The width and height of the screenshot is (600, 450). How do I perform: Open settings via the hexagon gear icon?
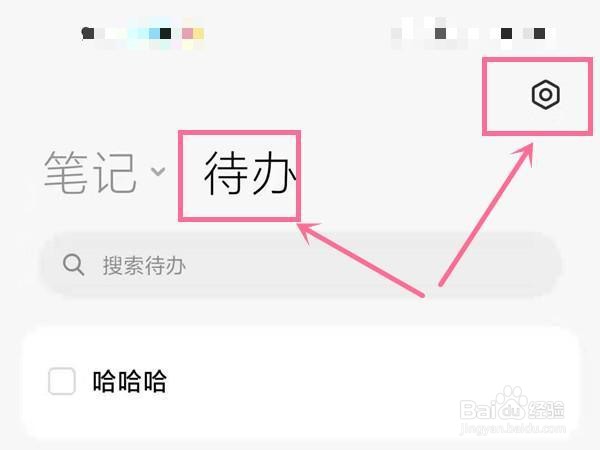pos(546,95)
